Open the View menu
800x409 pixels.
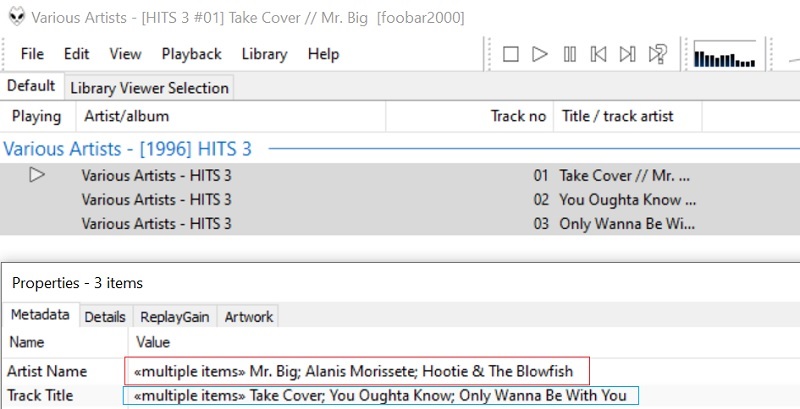[x=125, y=54]
